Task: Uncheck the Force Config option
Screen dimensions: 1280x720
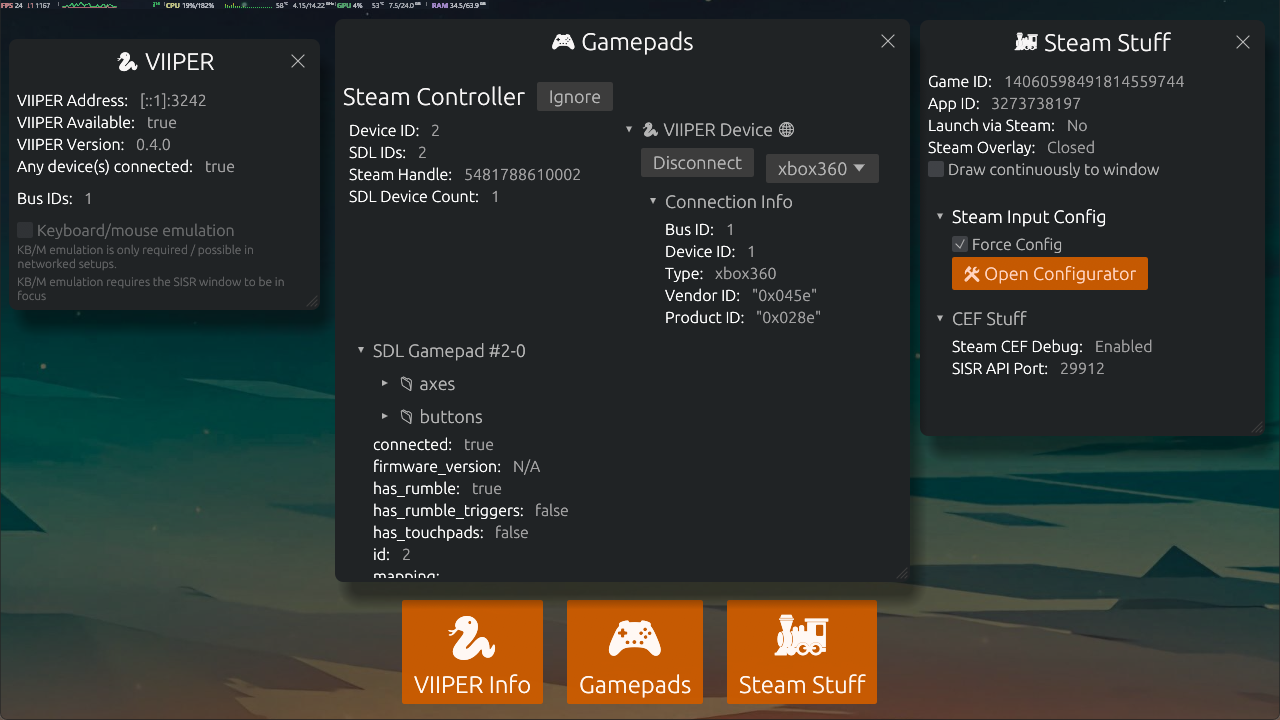Action: click(x=960, y=243)
